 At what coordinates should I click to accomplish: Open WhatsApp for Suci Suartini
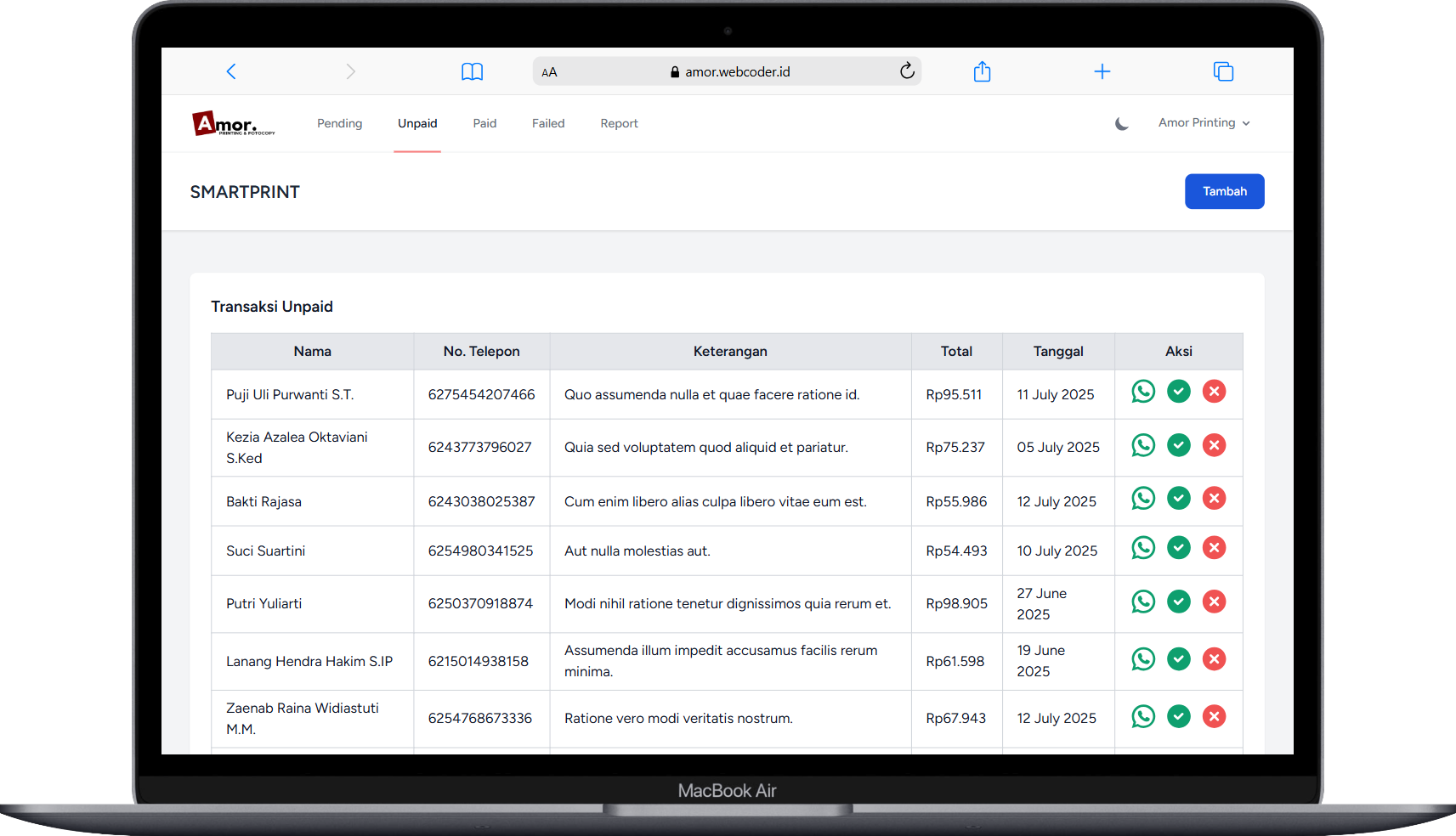point(1143,548)
